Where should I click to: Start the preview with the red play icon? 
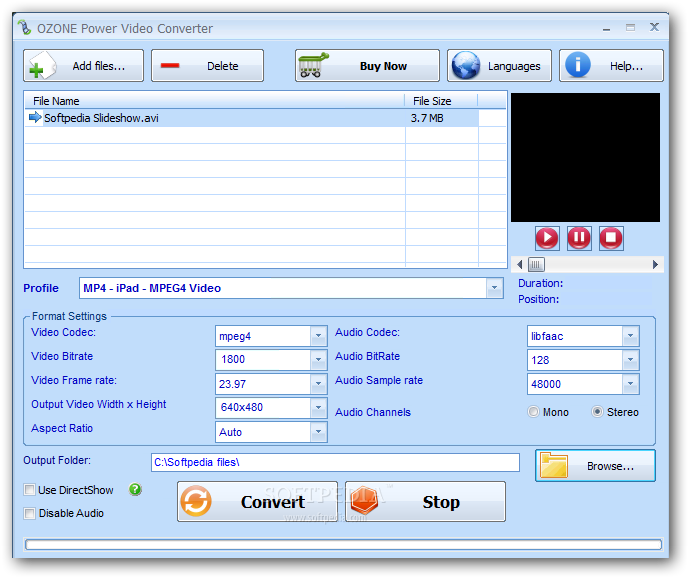(547, 238)
